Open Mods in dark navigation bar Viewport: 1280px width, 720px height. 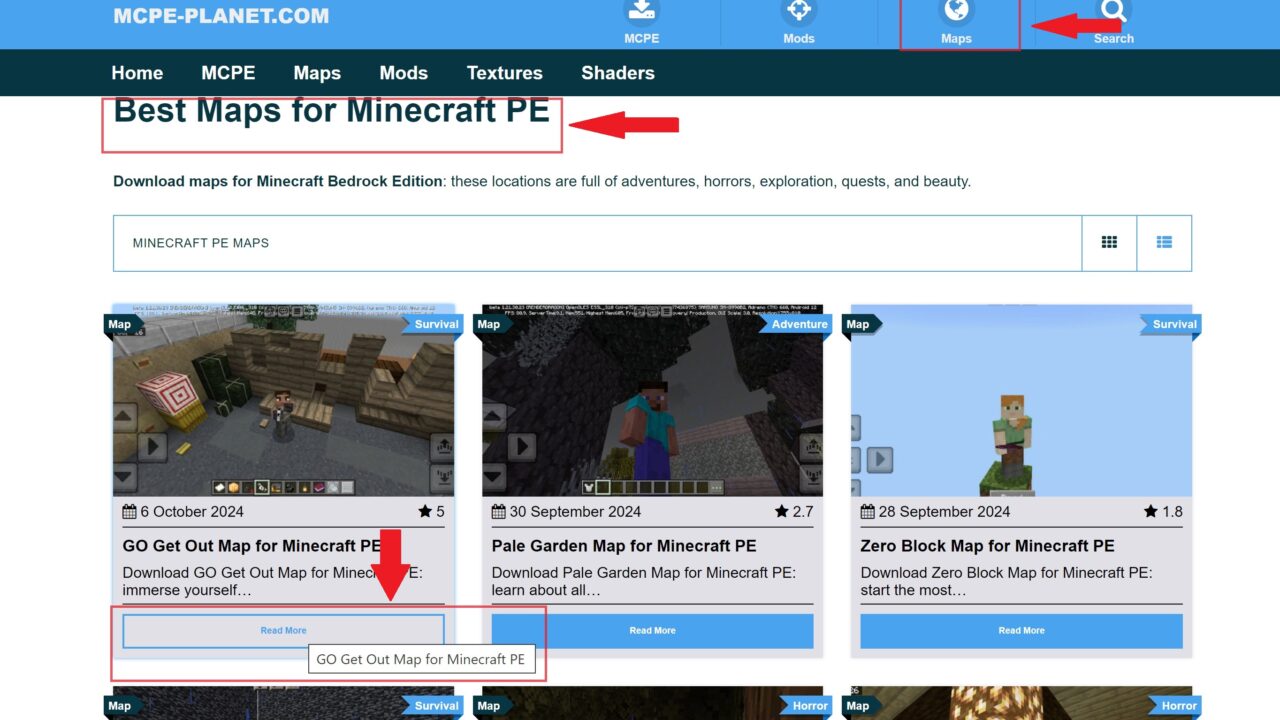tap(404, 73)
